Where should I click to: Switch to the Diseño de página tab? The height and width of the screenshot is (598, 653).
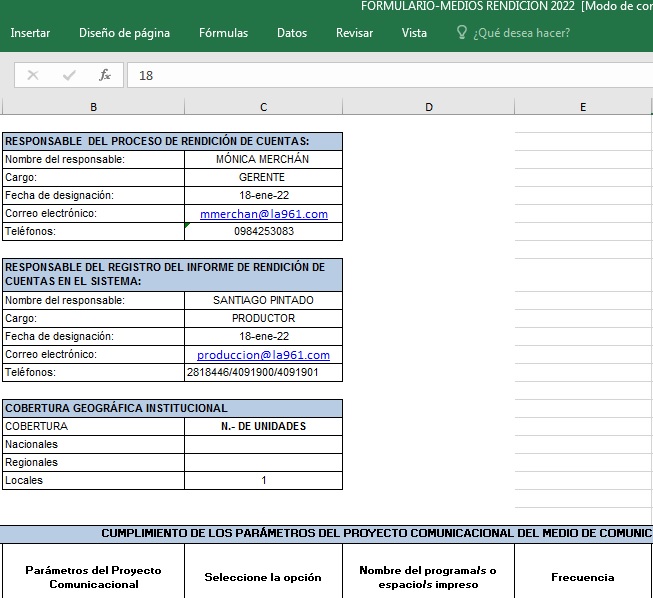pos(124,33)
